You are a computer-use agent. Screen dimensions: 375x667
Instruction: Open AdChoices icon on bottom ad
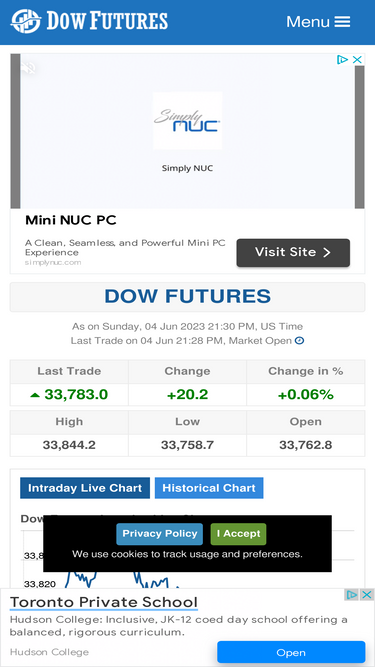352,595
